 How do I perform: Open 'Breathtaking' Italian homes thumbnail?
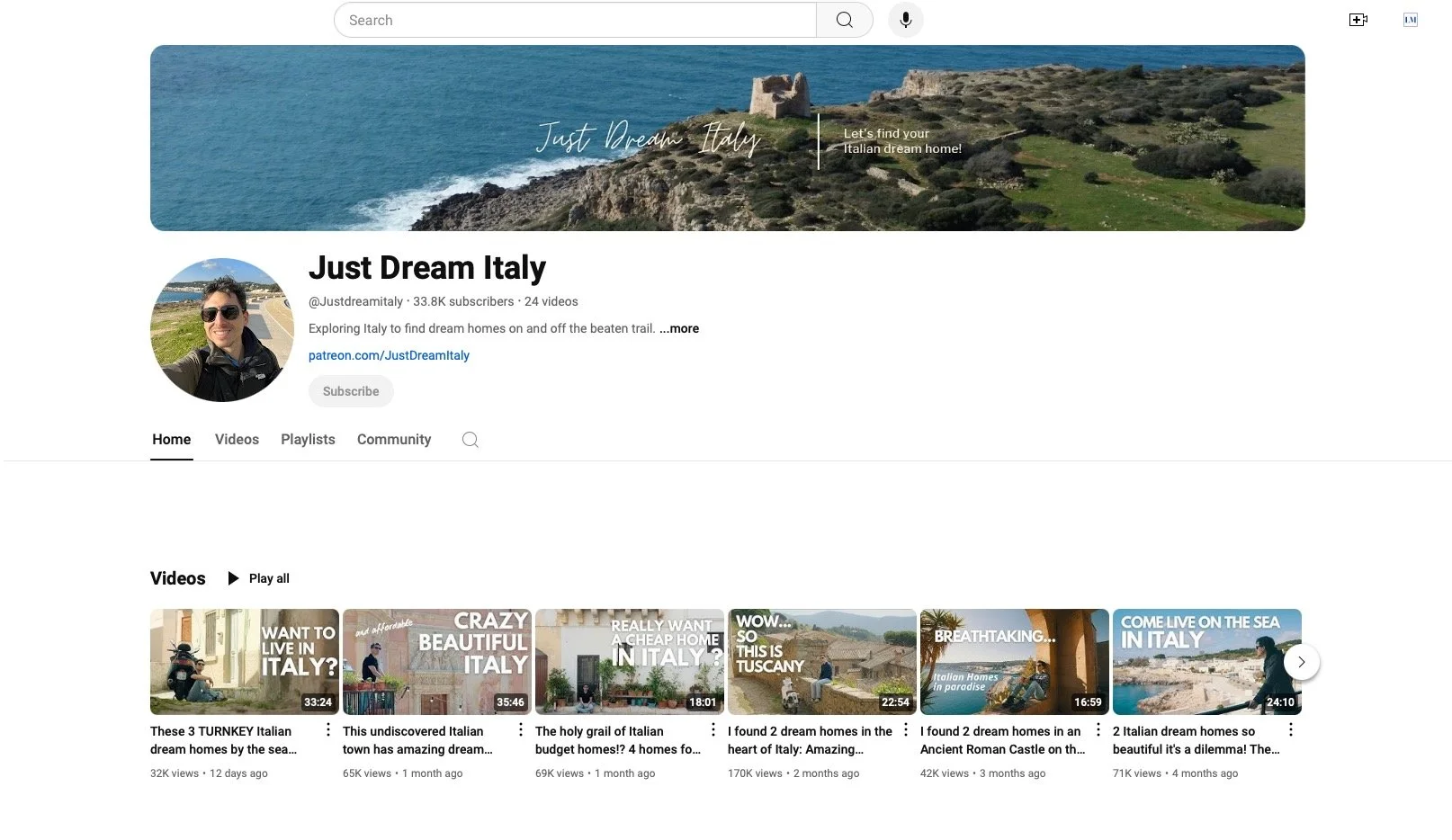(x=1015, y=662)
